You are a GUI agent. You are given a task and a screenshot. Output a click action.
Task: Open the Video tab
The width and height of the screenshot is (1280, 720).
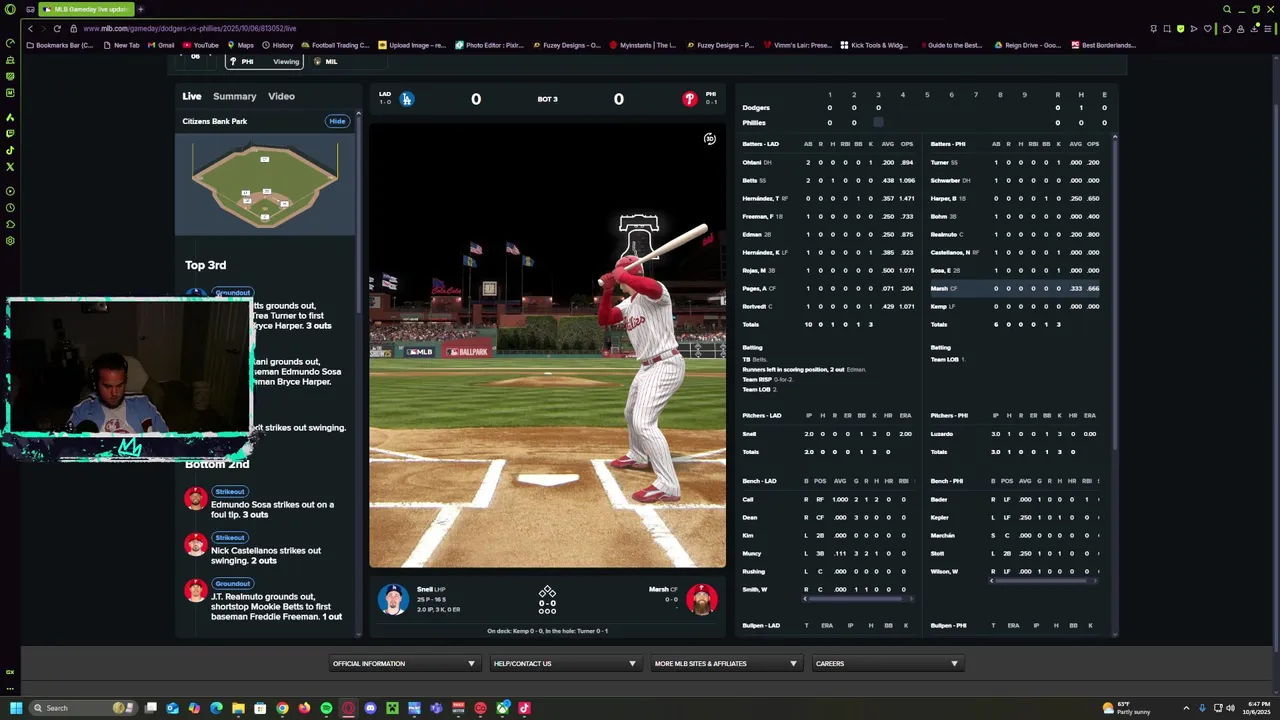tap(281, 96)
